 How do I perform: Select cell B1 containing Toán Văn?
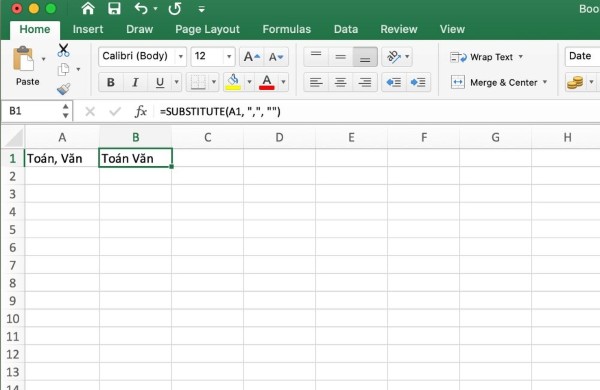tap(135, 158)
